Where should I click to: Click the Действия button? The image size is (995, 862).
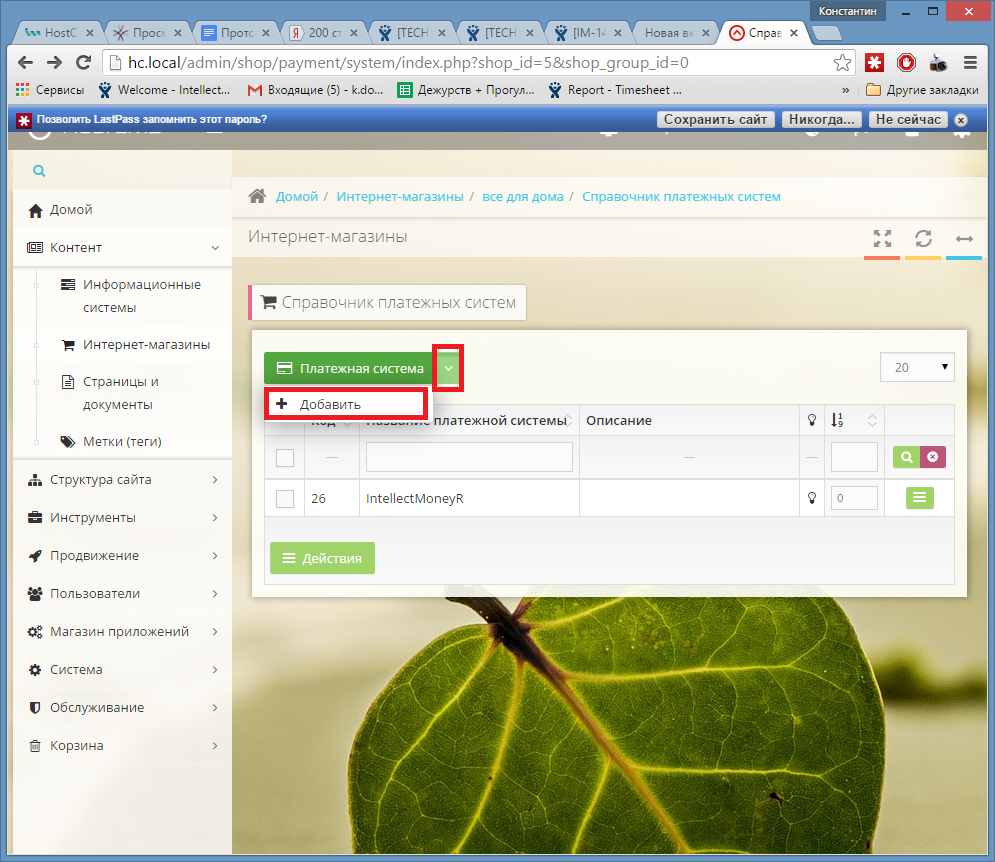pos(322,558)
